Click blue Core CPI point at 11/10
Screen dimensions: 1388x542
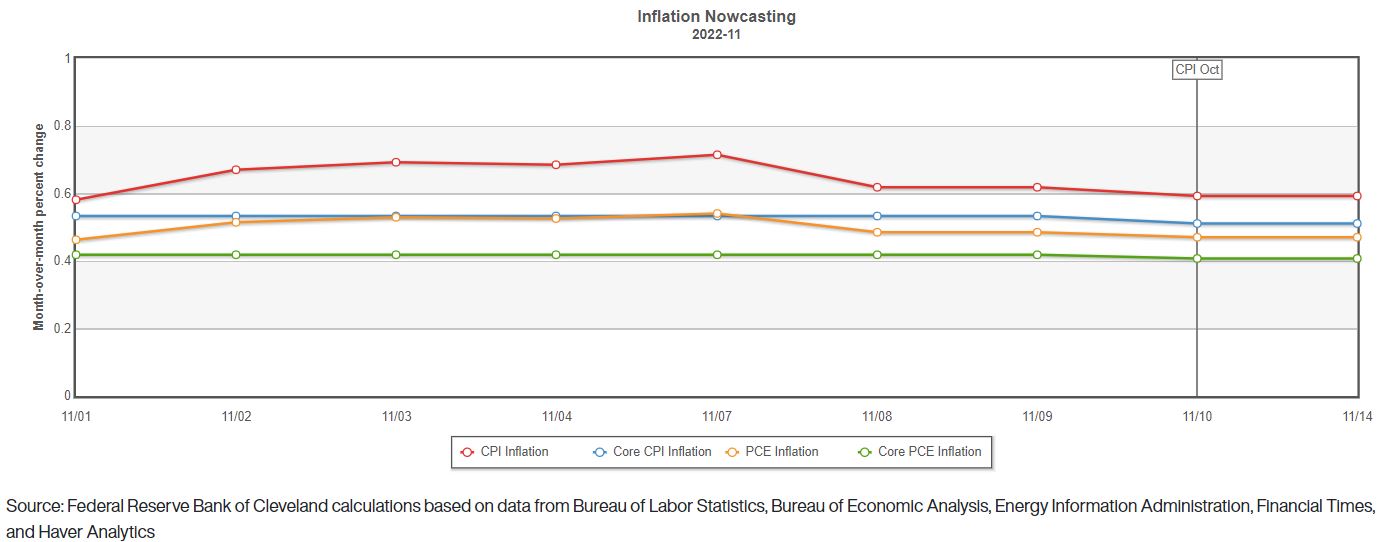(x=1197, y=224)
